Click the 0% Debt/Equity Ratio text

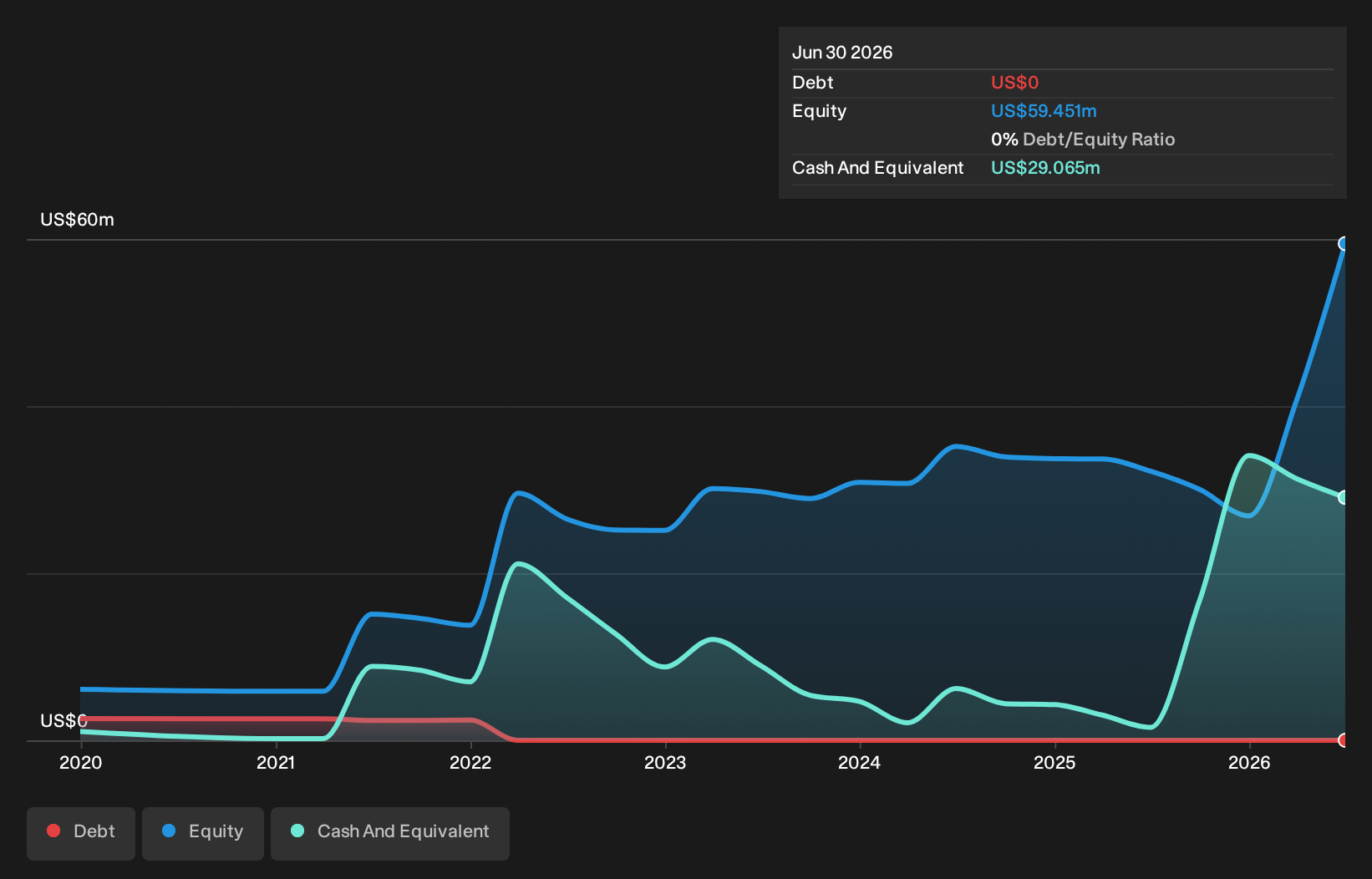pos(1083,140)
